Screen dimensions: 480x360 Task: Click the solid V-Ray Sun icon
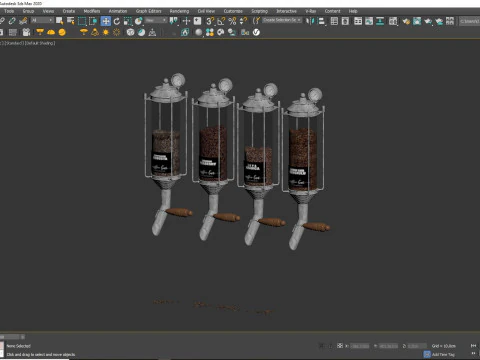tap(106, 32)
